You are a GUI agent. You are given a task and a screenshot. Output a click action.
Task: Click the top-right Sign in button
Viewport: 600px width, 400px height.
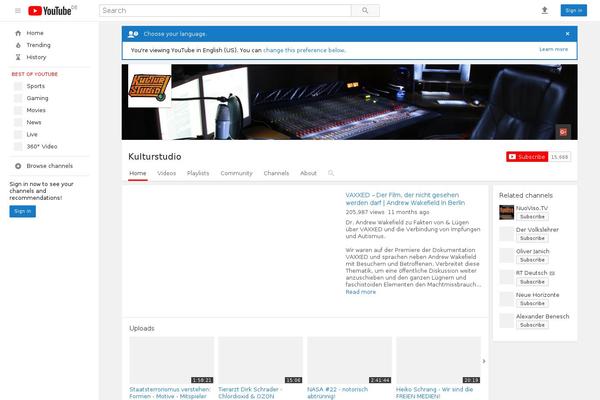pos(574,11)
